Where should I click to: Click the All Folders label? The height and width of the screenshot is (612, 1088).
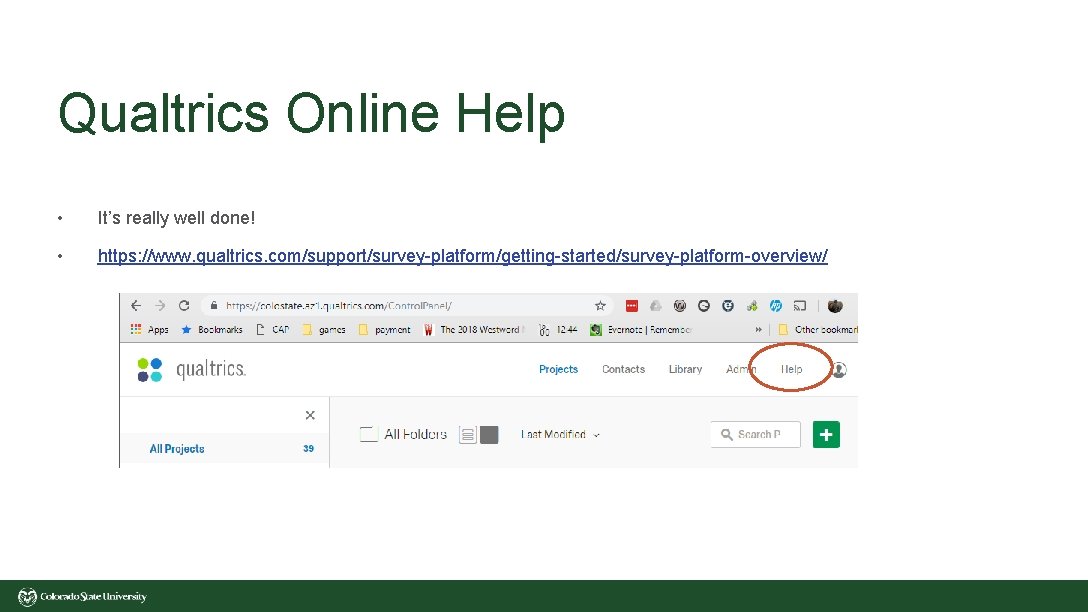coord(416,434)
